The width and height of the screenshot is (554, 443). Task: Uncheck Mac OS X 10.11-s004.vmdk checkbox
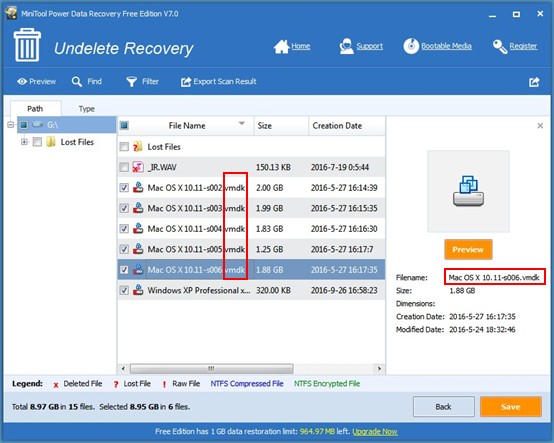[x=124, y=229]
